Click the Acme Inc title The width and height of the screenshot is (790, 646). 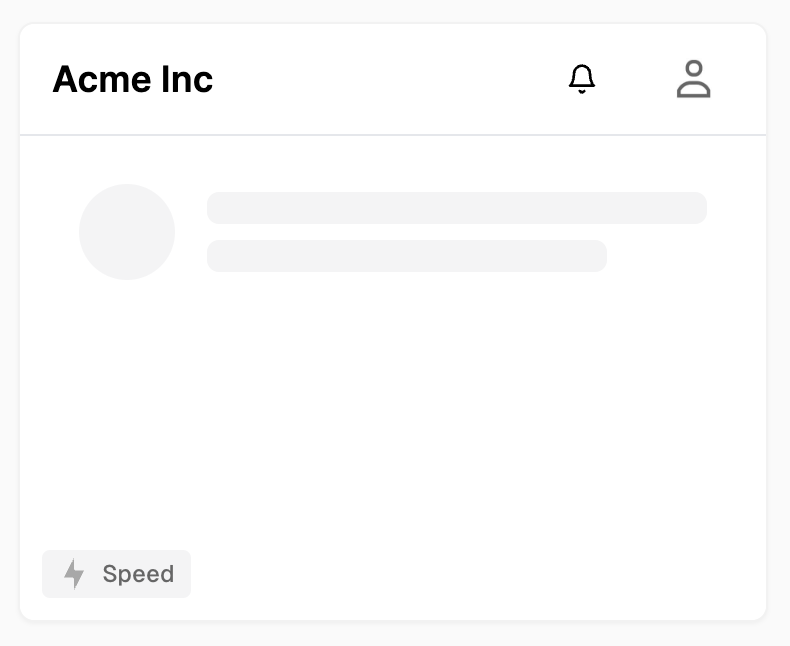click(133, 79)
